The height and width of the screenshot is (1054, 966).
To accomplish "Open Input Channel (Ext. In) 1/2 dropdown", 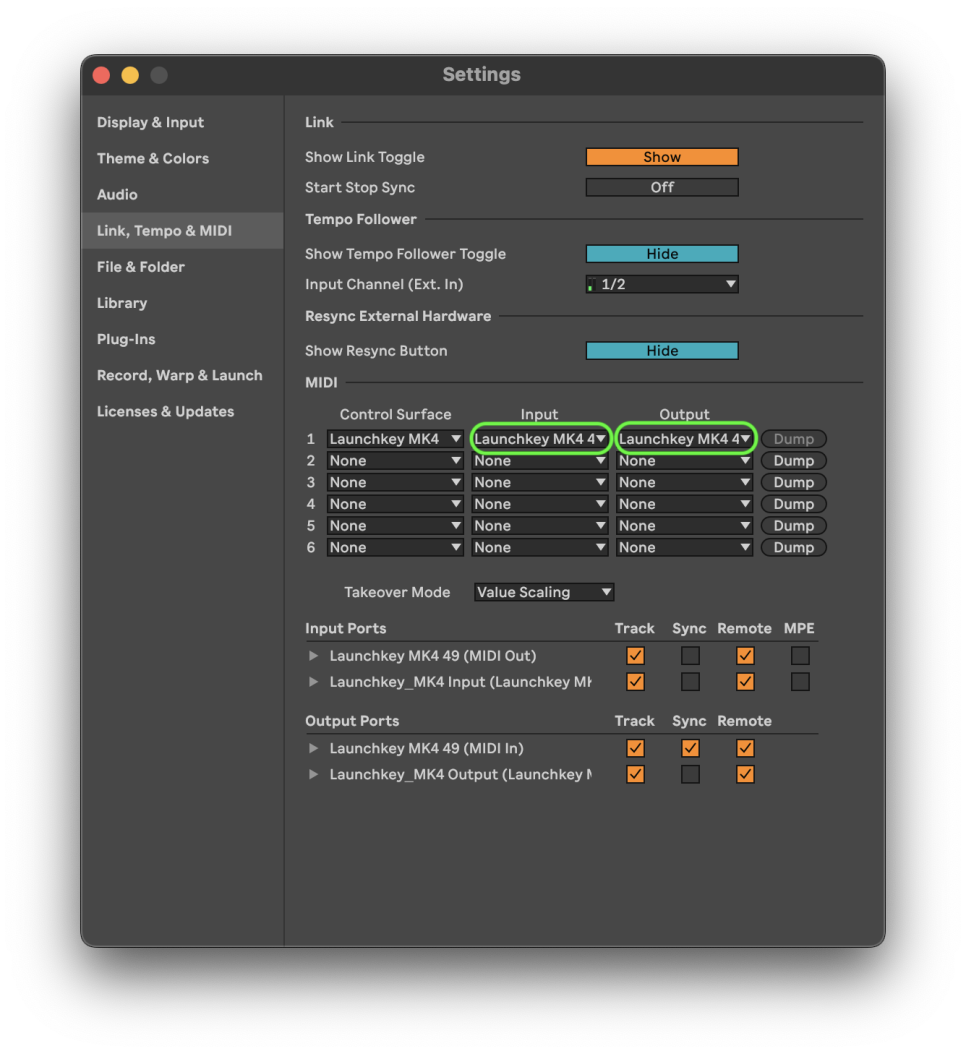I will (x=662, y=284).
